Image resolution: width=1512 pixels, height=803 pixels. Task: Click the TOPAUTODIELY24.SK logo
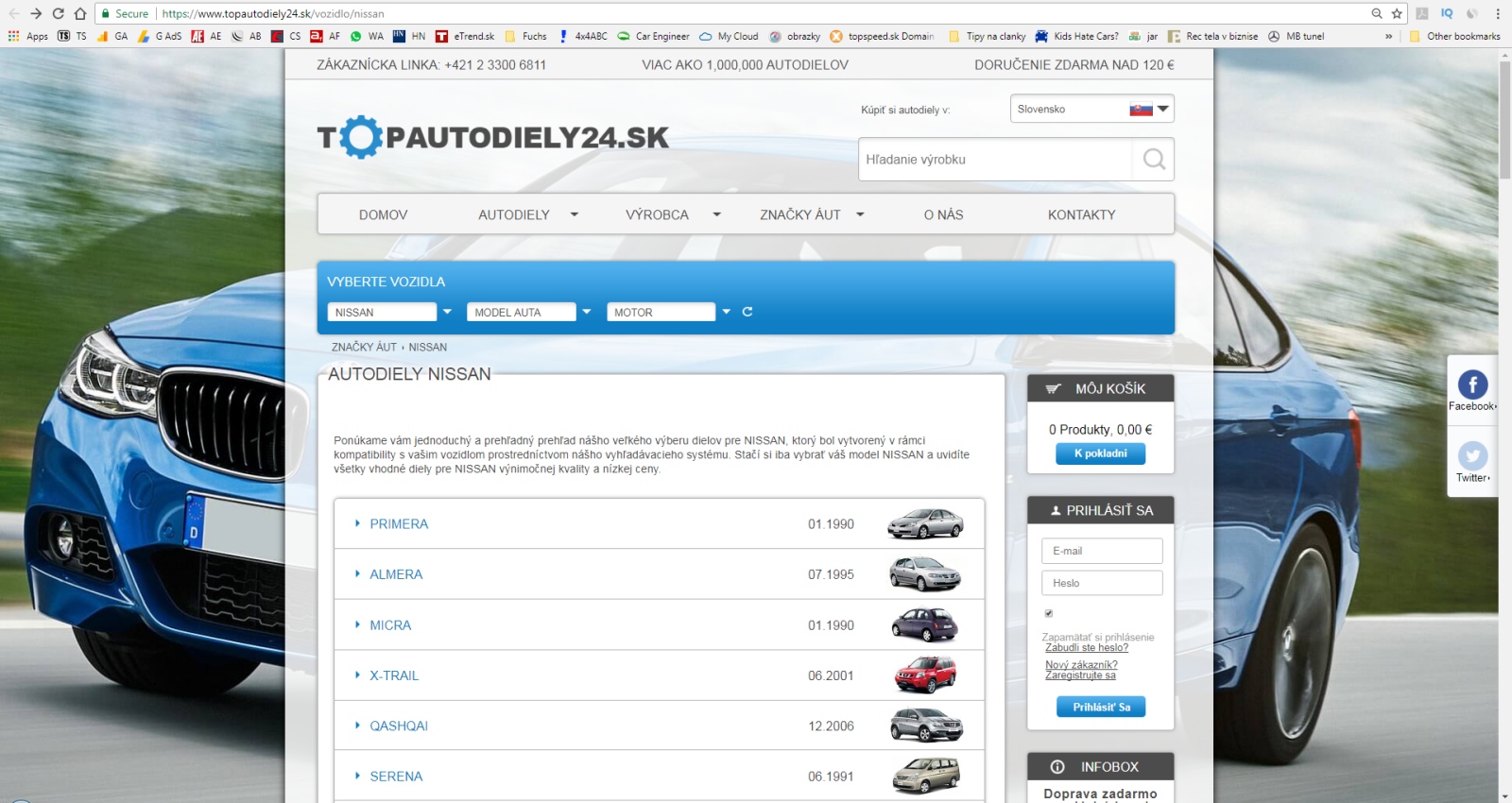[x=492, y=138]
